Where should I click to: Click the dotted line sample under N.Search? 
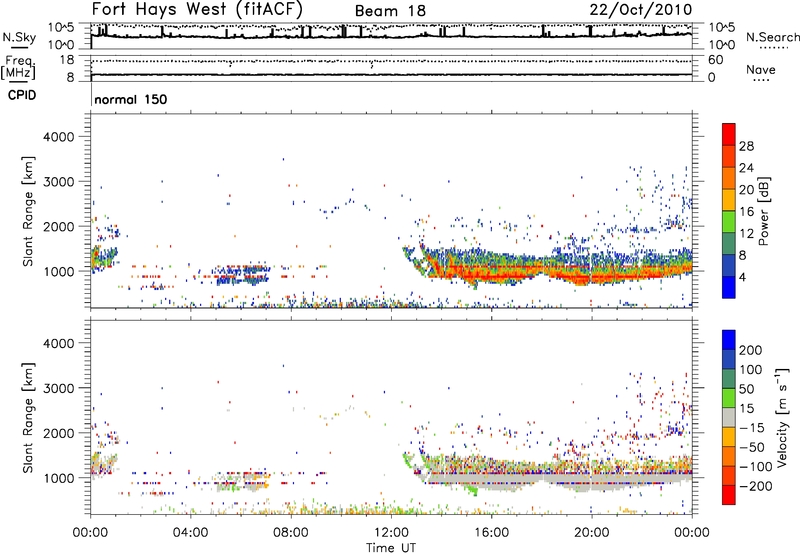click(773, 47)
